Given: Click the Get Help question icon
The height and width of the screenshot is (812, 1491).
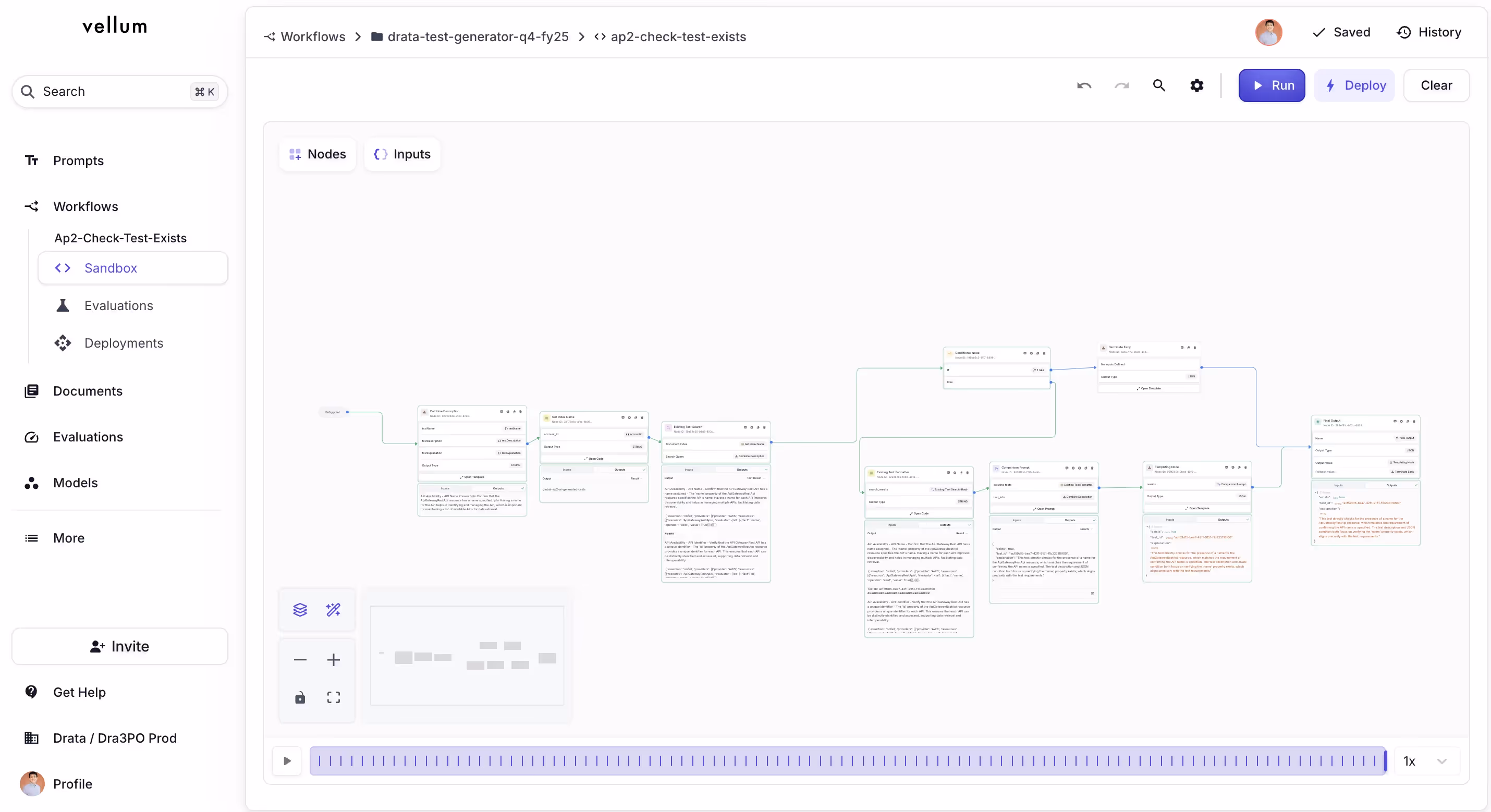Looking at the screenshot, I should click(x=31, y=692).
